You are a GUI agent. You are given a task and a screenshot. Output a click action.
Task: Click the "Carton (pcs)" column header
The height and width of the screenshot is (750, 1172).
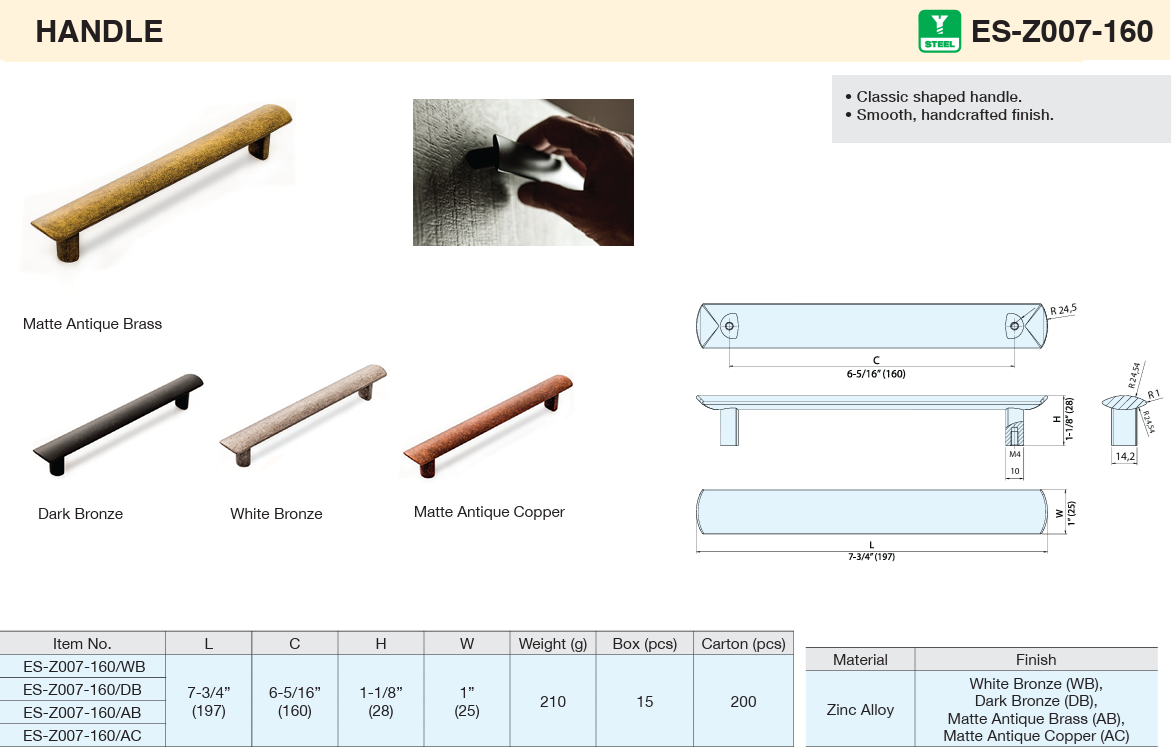(743, 643)
